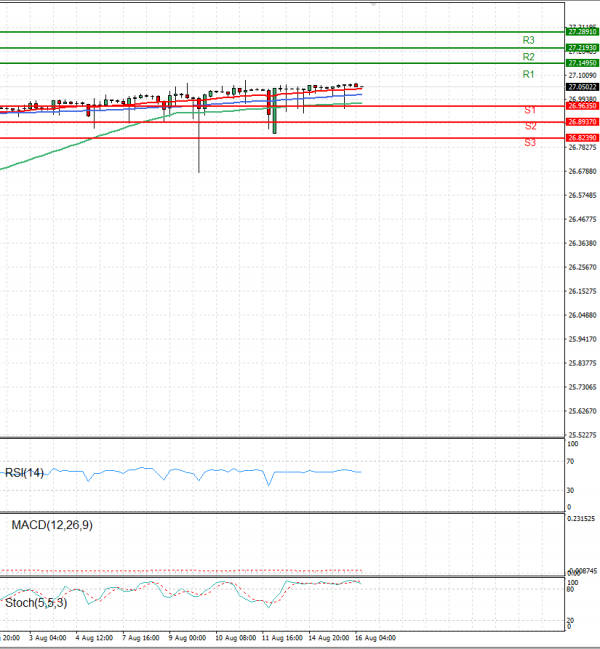Image resolution: width=600 pixels, height=649 pixels.
Task: Click the 26.57485 price axis value
Action: 583,195
